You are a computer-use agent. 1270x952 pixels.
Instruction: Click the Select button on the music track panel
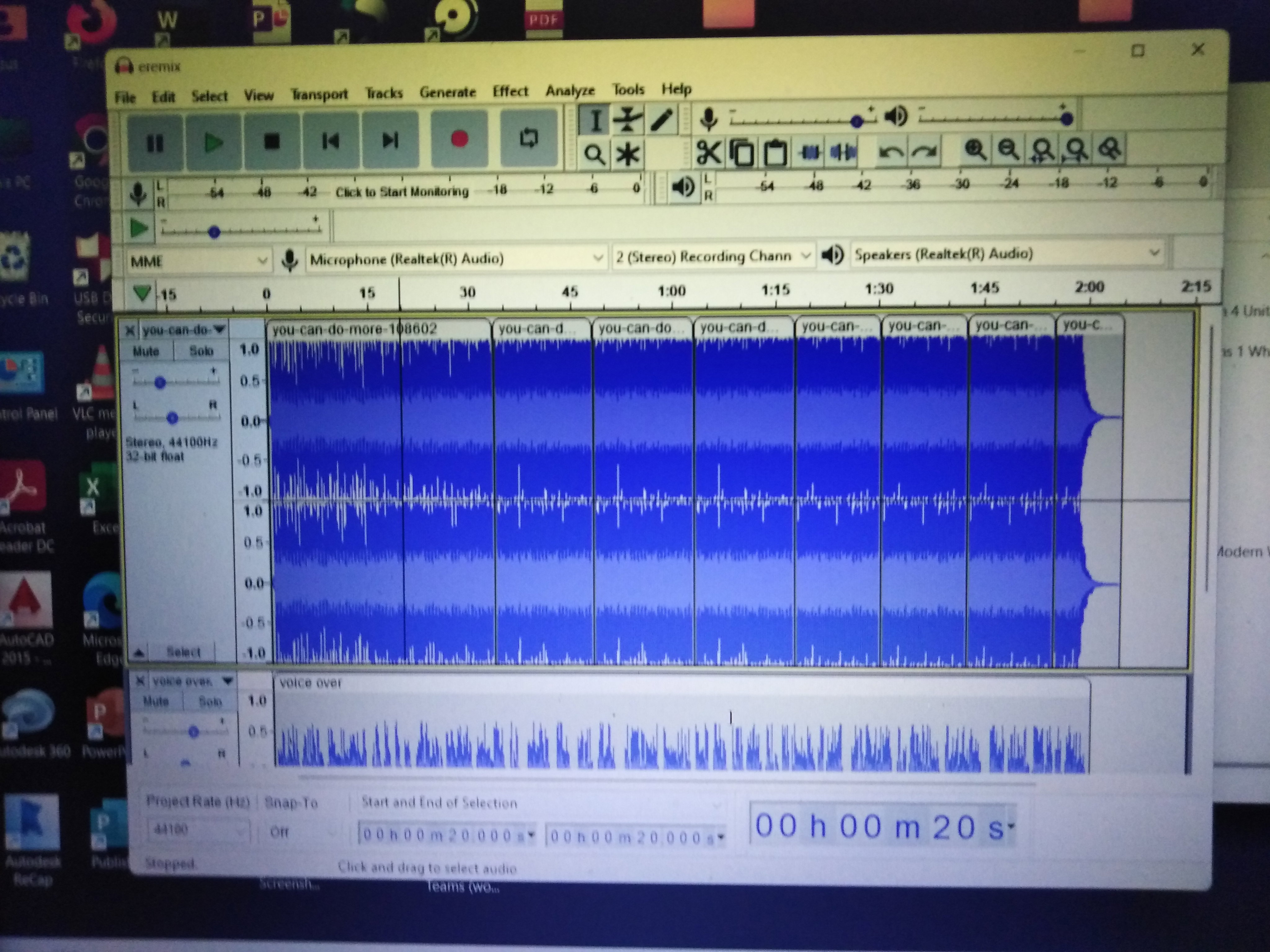(x=183, y=652)
